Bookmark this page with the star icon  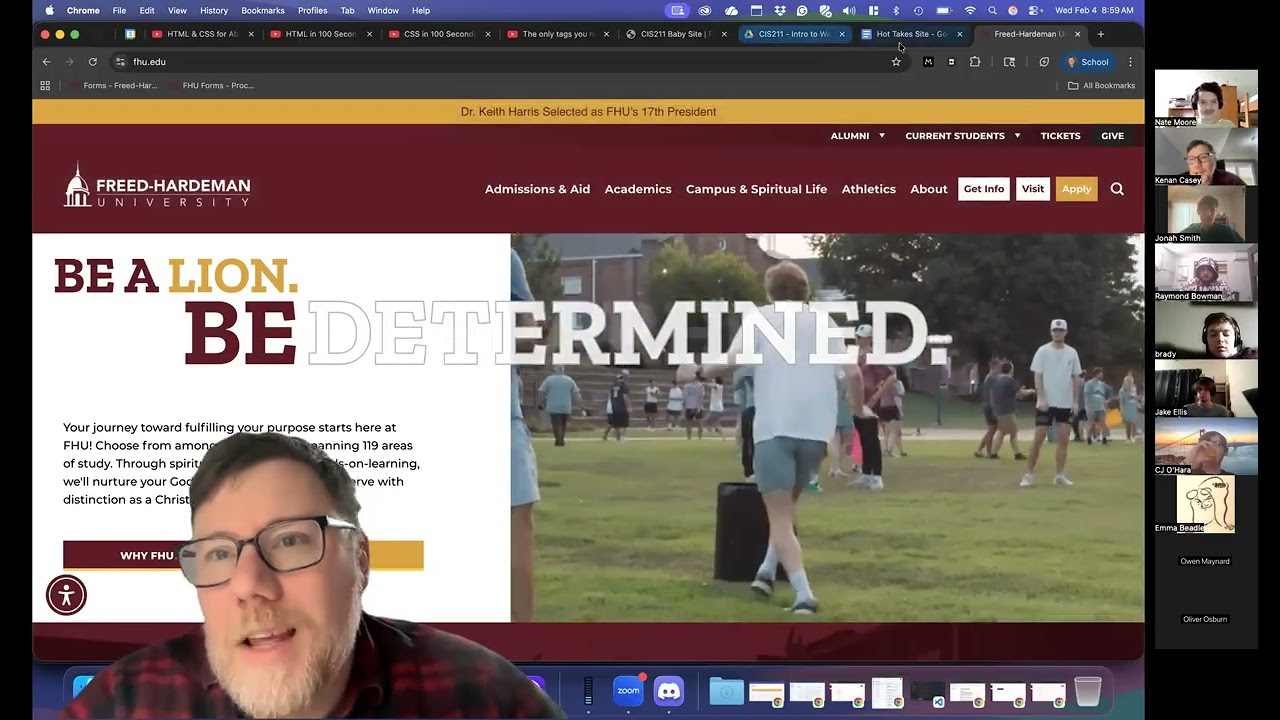pyautogui.click(x=896, y=62)
